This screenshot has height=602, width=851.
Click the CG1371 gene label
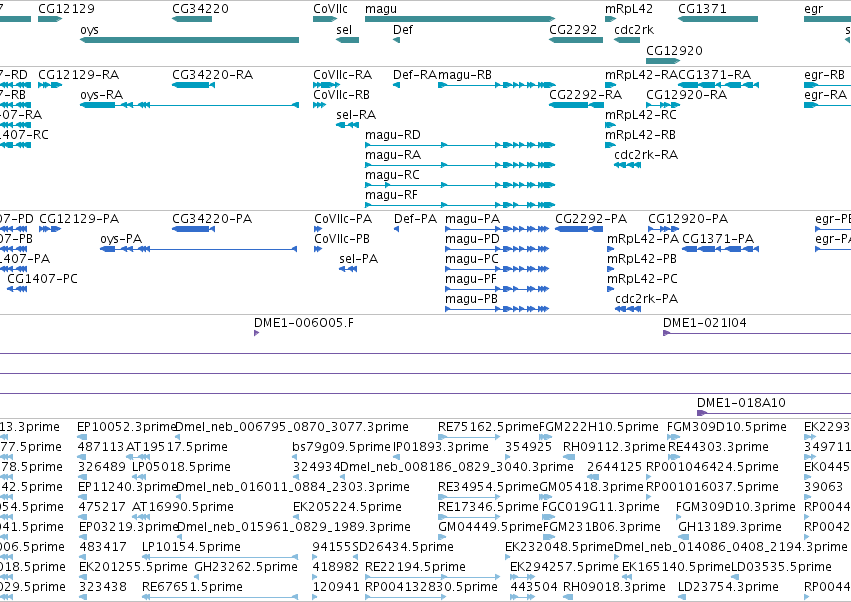point(702,9)
